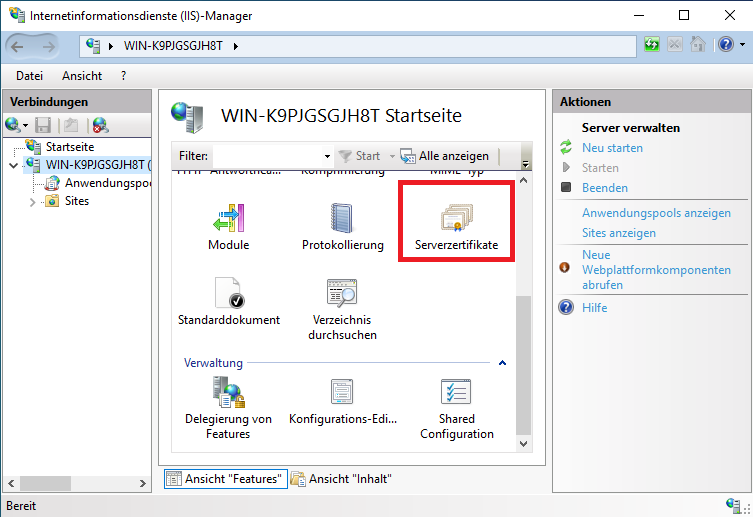Screen dimensions: 753x517
Task: Click Anwendungspools anzeigen link
Action: (656, 213)
